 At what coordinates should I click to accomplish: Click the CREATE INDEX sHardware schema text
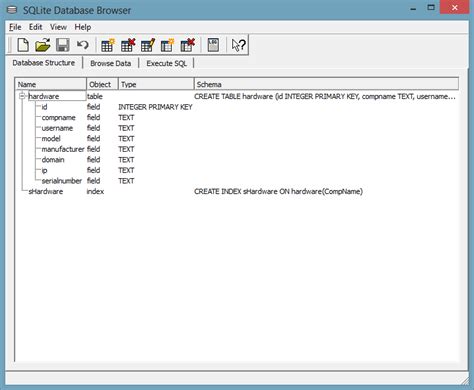(278, 191)
